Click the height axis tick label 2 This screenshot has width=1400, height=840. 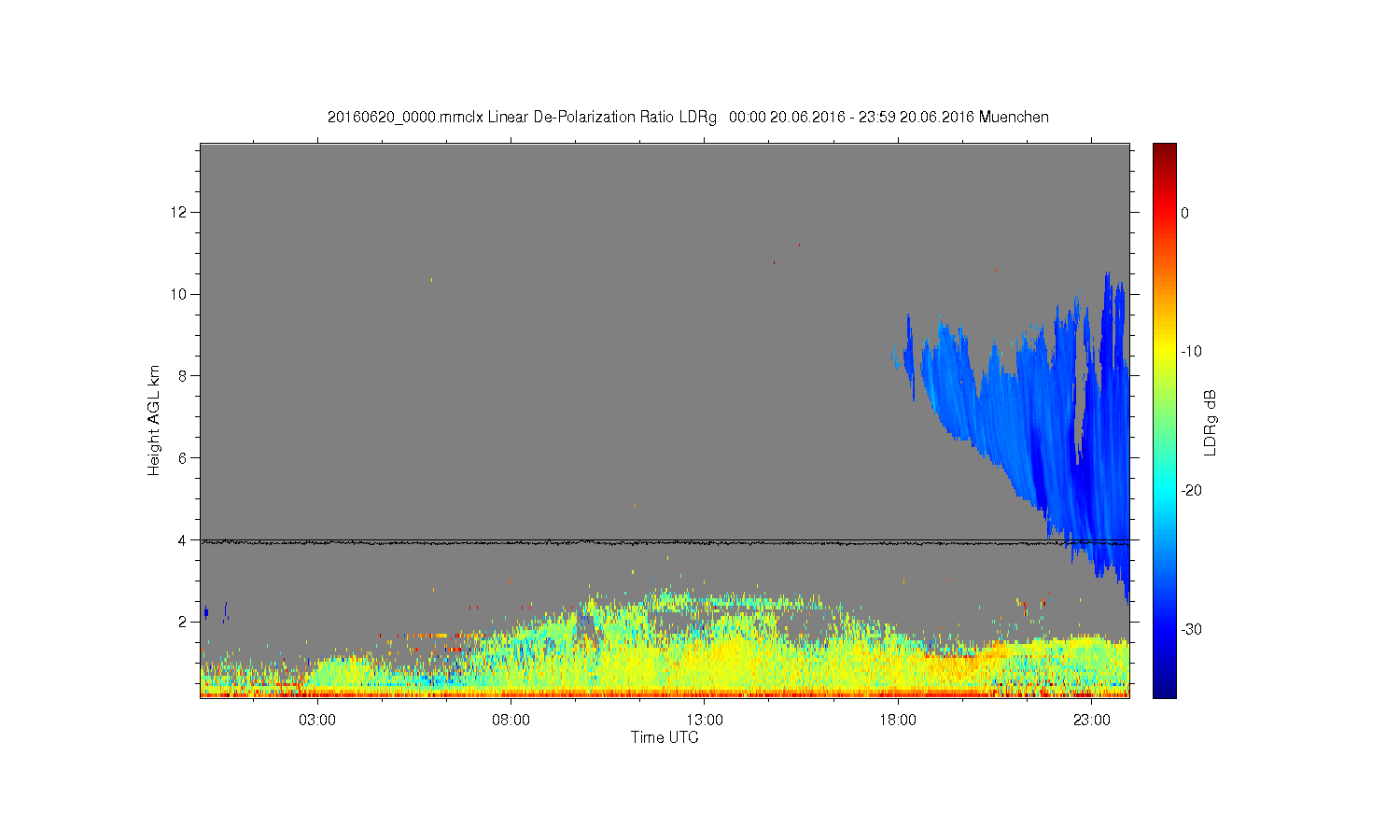183,622
